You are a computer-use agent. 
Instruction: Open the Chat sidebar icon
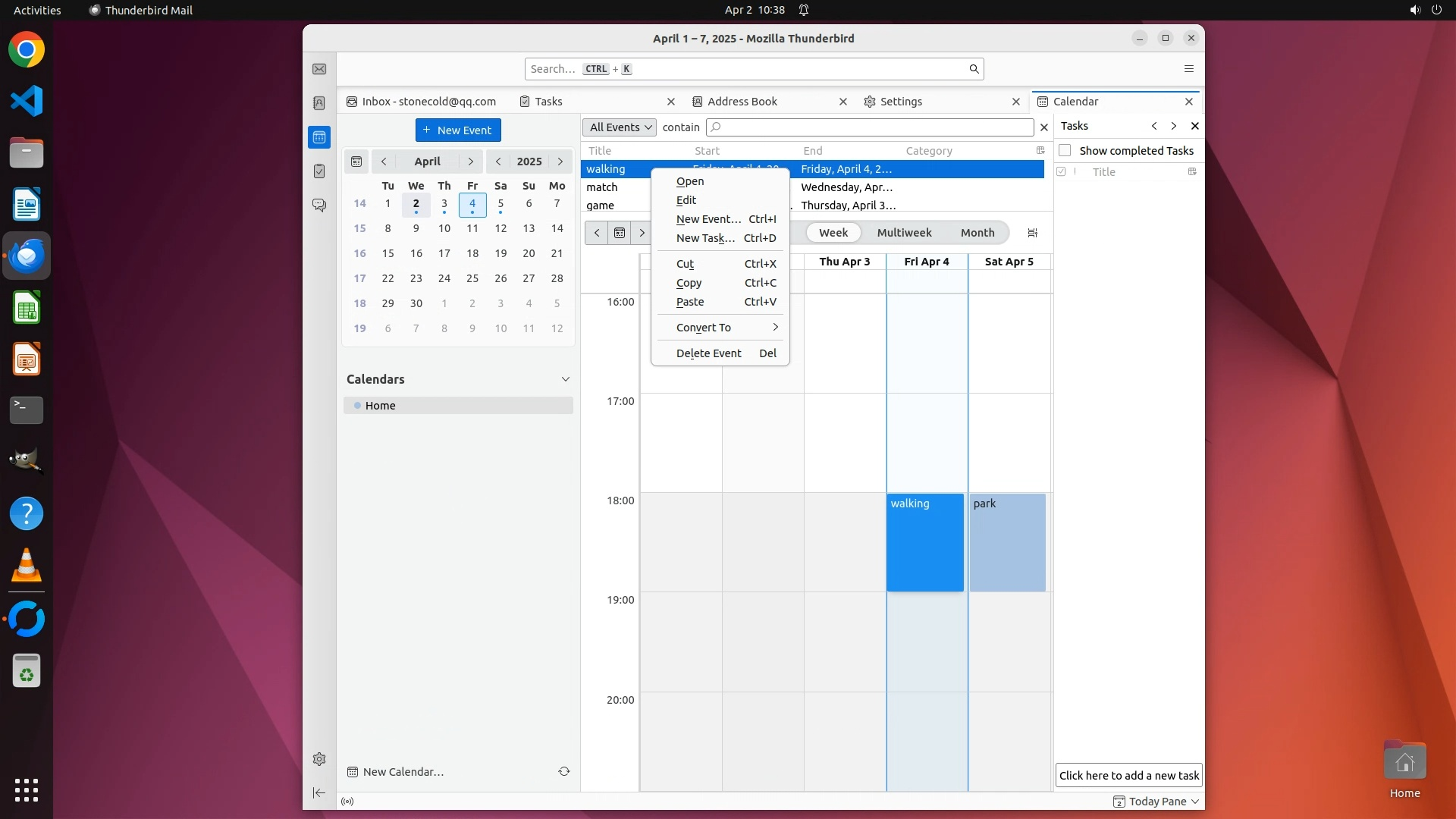319,206
